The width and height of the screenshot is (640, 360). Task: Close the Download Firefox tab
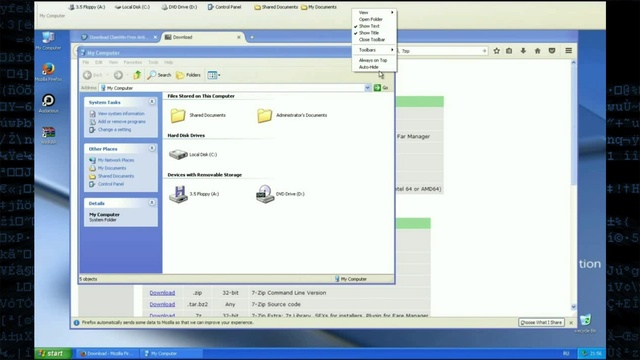click(x=239, y=37)
